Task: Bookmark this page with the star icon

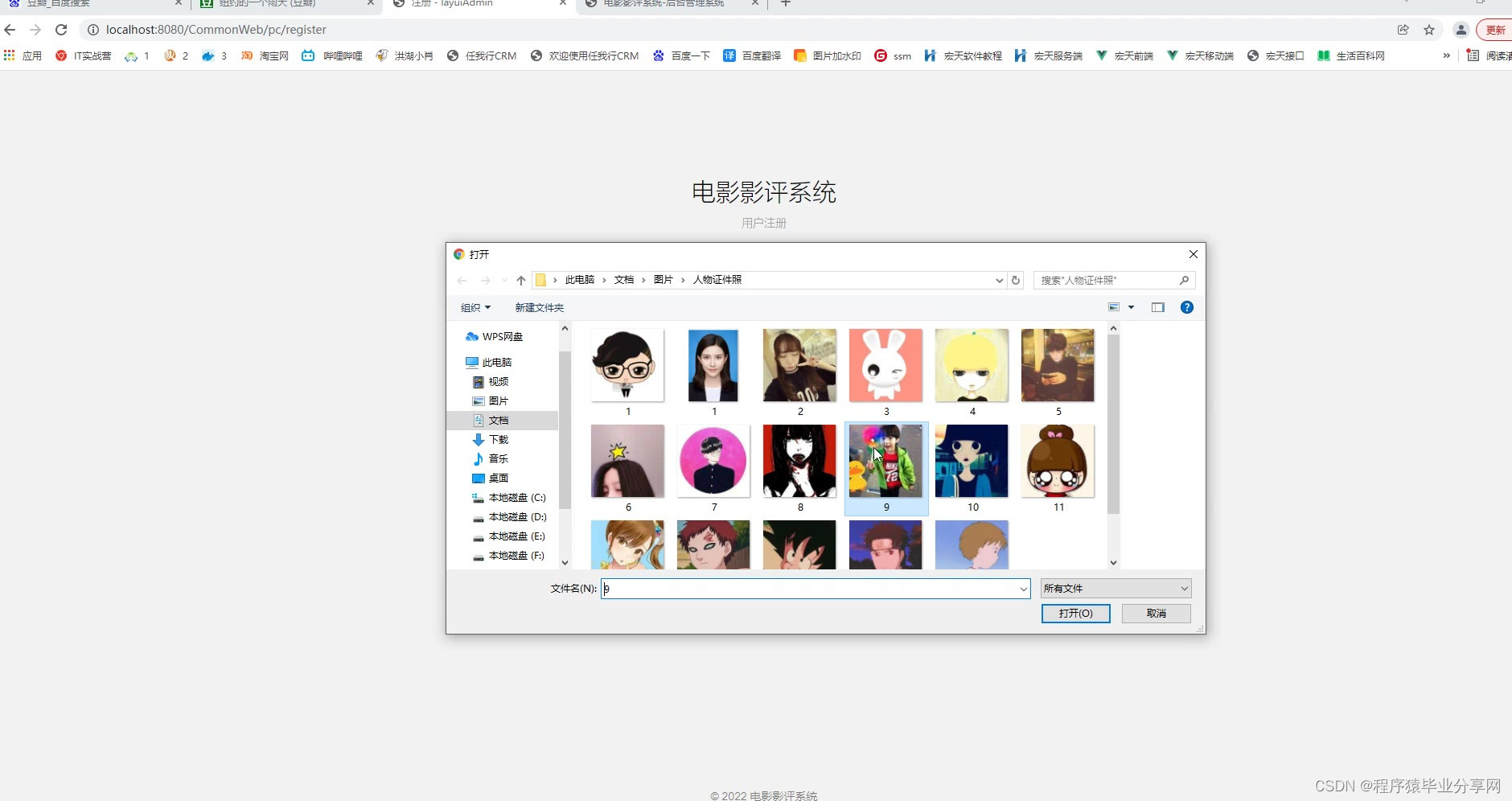Action: click(x=1429, y=30)
